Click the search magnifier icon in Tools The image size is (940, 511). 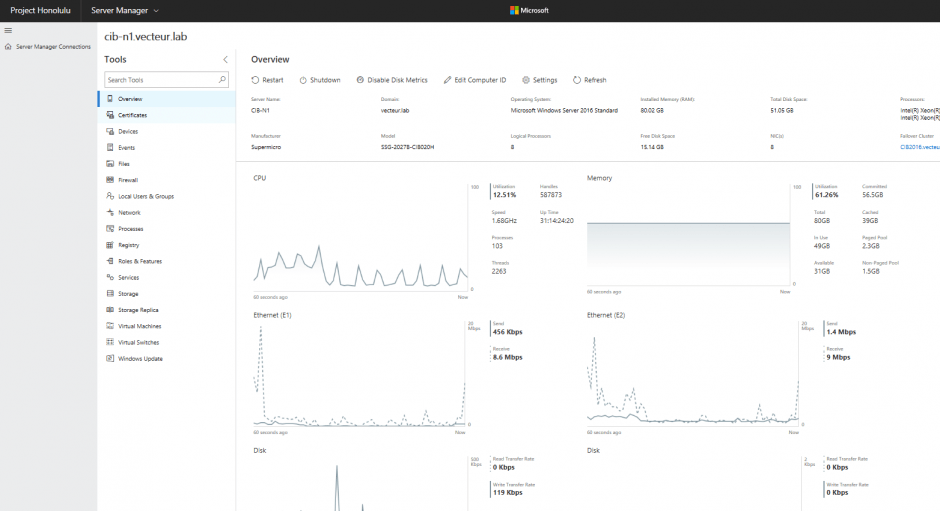point(222,80)
